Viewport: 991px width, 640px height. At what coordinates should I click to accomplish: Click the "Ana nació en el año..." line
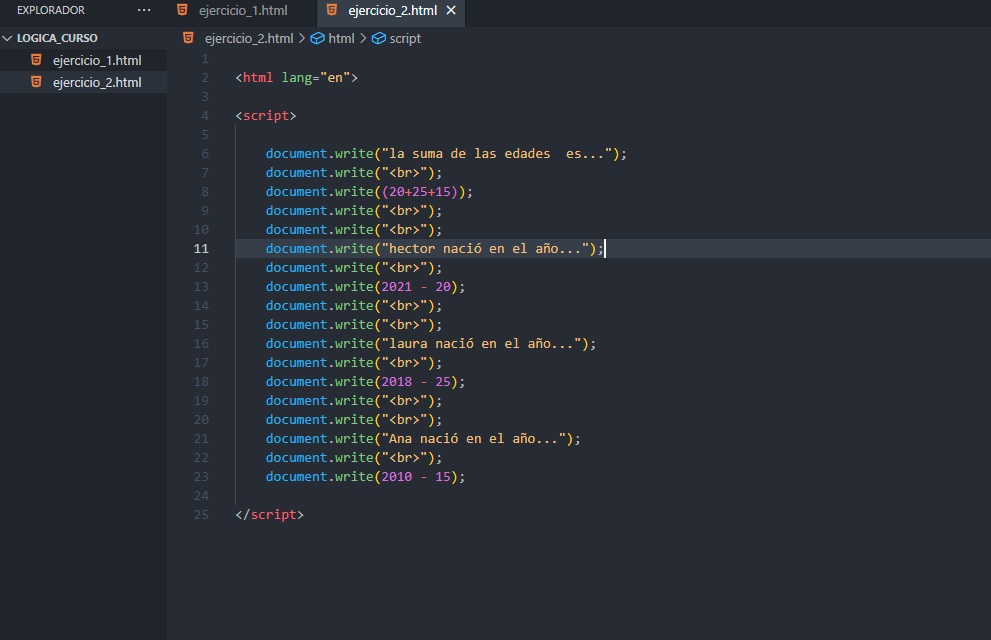pos(423,438)
